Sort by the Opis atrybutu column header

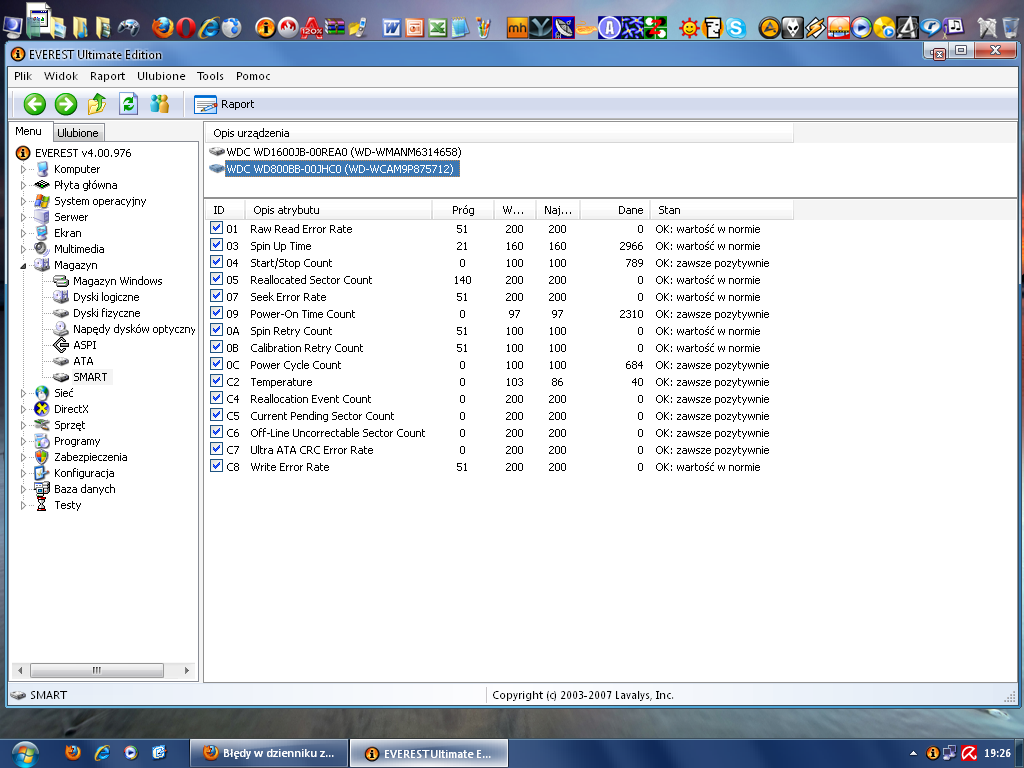coord(338,210)
